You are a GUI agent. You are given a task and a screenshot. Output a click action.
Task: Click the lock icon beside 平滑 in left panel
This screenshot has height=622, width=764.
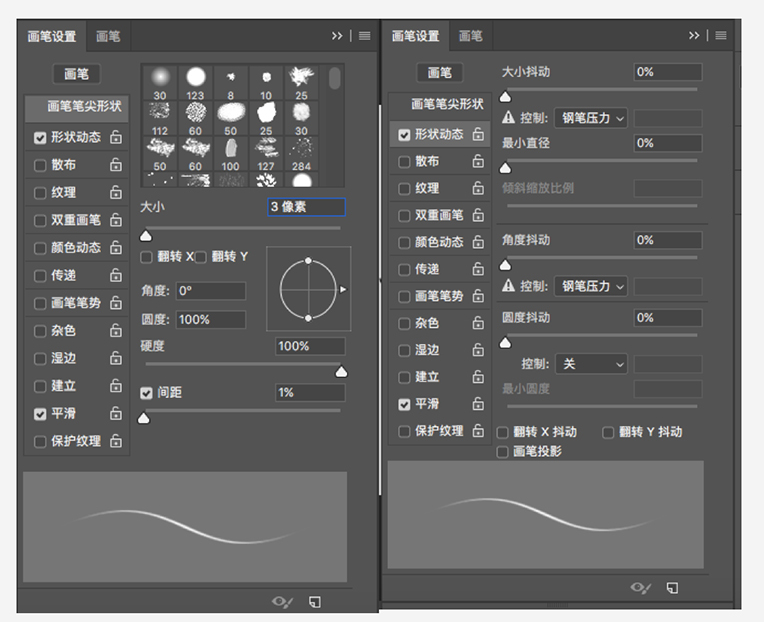click(116, 413)
